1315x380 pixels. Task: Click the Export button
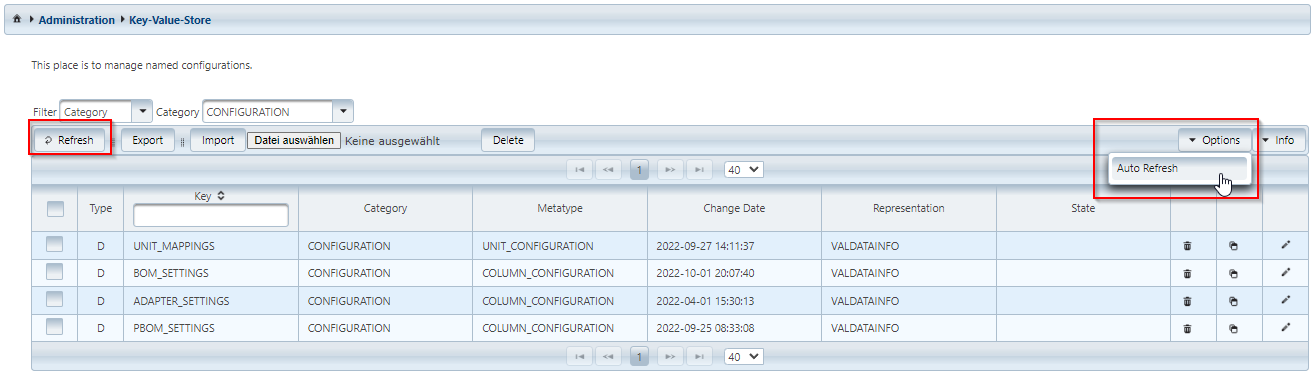coord(148,140)
